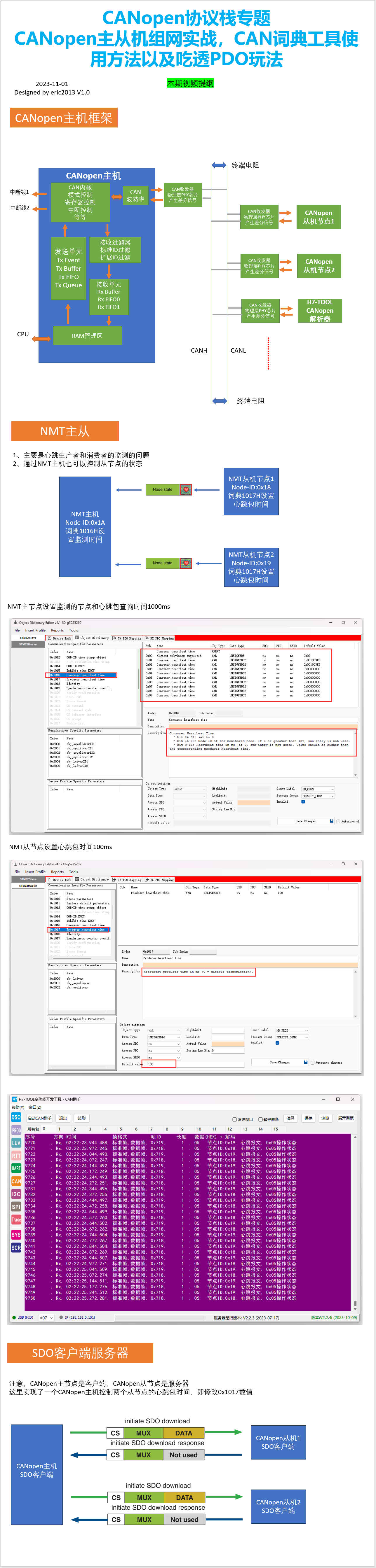
Task: Open the #07 dropdown in H7-TOOL status bar
Action: (47, 1318)
